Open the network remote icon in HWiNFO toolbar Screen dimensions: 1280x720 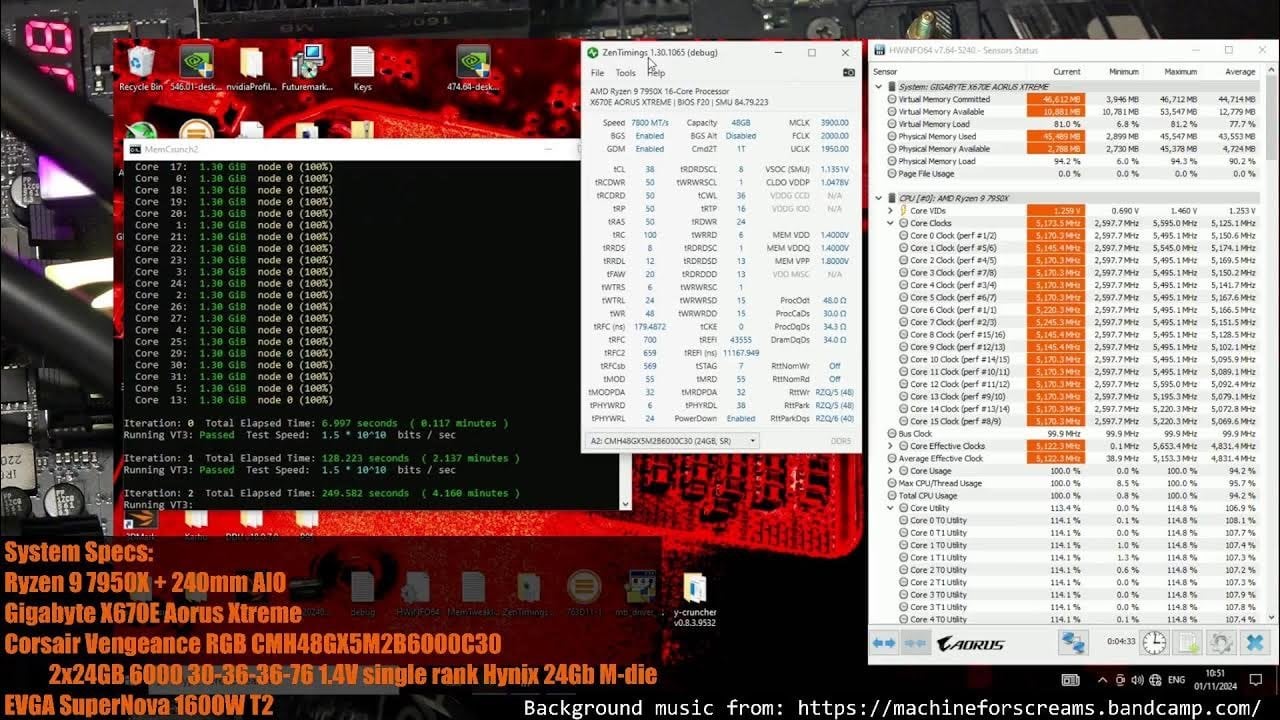(1073, 642)
